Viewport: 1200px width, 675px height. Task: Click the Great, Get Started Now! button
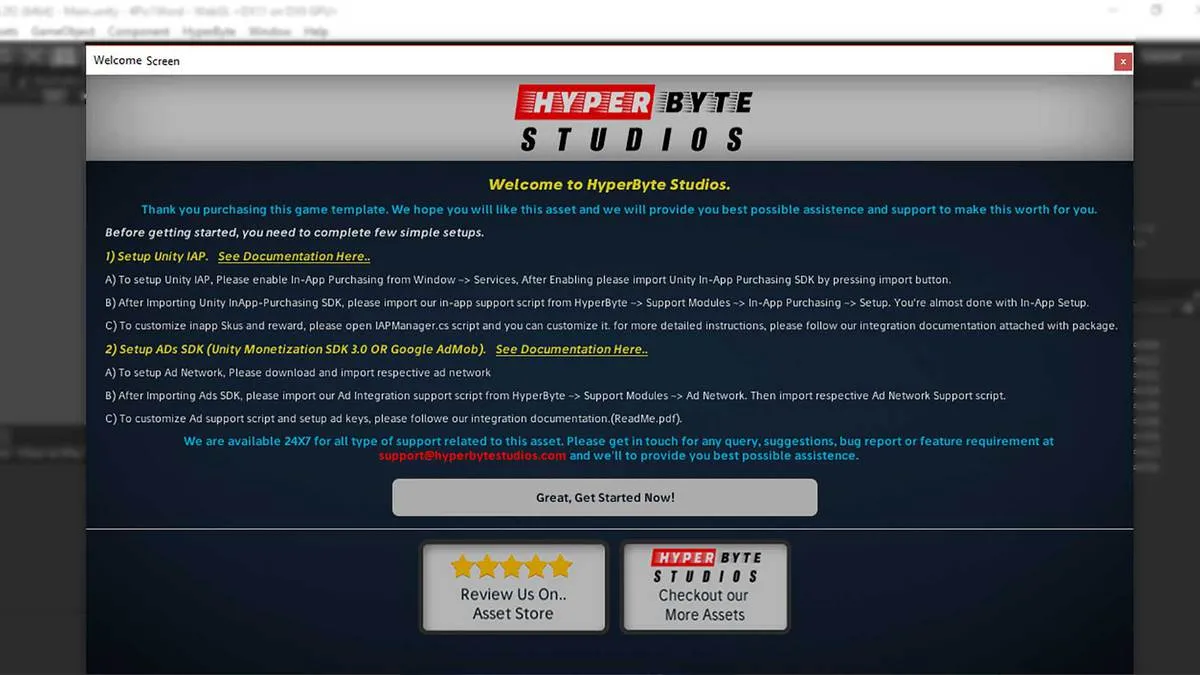coord(604,497)
